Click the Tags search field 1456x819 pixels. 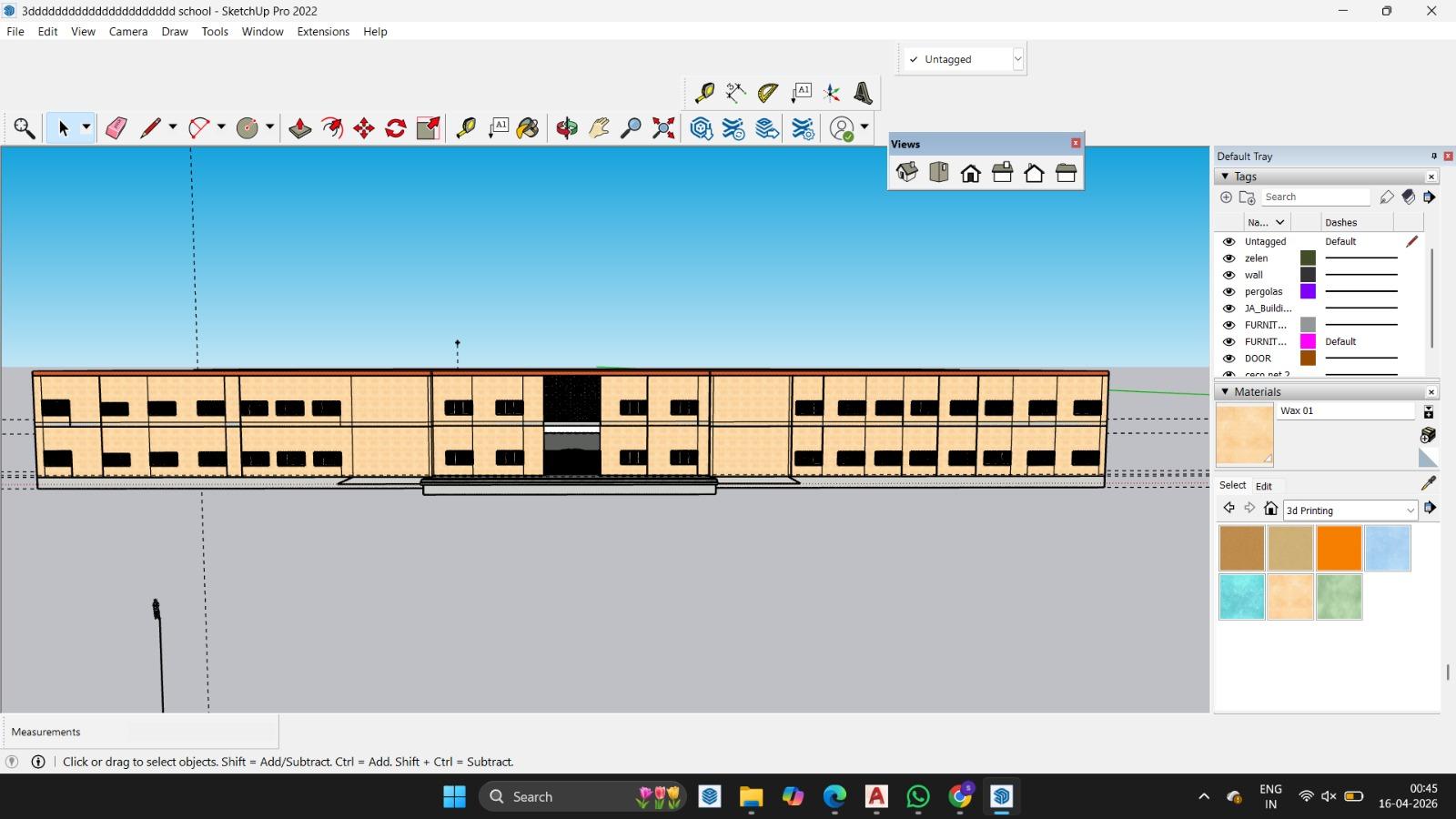click(x=1315, y=197)
